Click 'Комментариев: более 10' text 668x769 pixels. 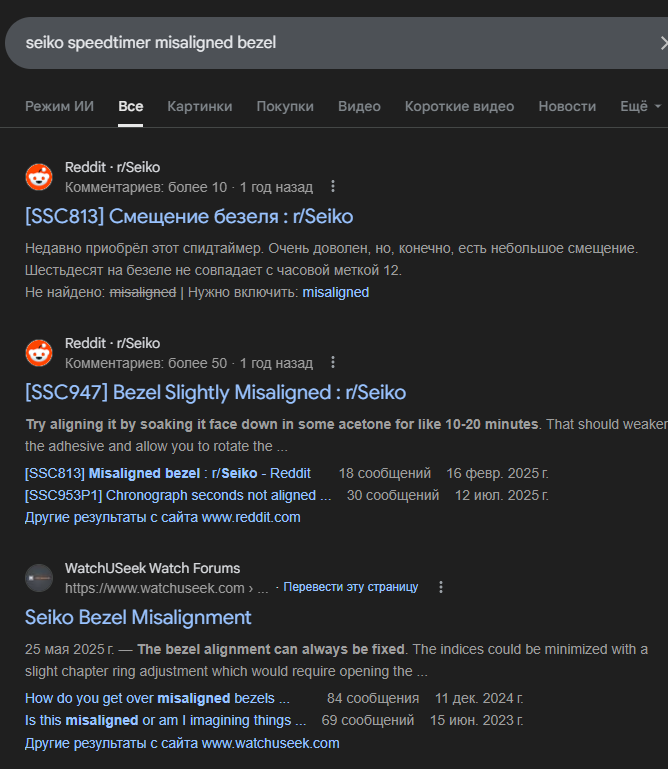click(x=146, y=187)
